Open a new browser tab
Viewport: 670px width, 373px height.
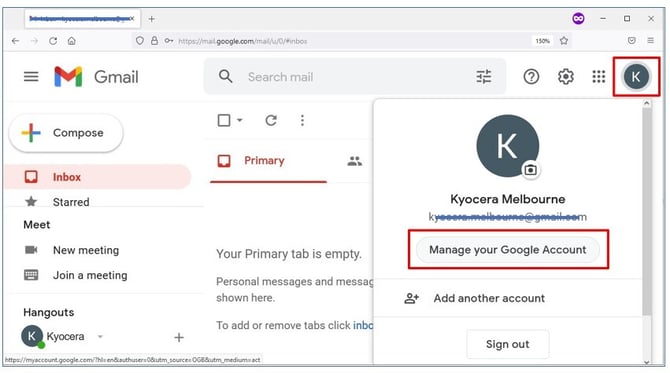point(152,19)
